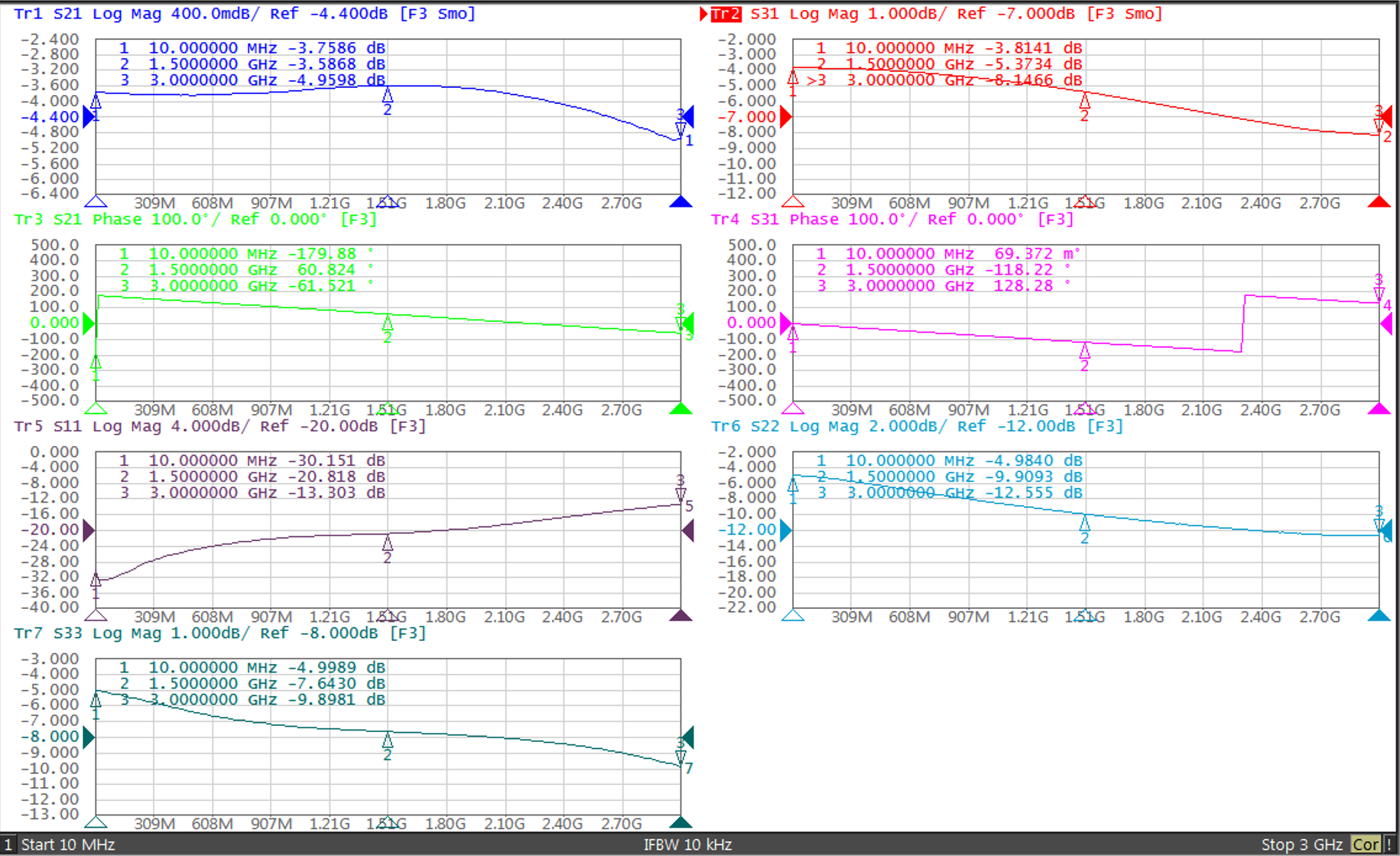This screenshot has height=856, width=1400.
Task: Click Tr6 marker 2 on cyan S22 trace
Action: click(1084, 524)
